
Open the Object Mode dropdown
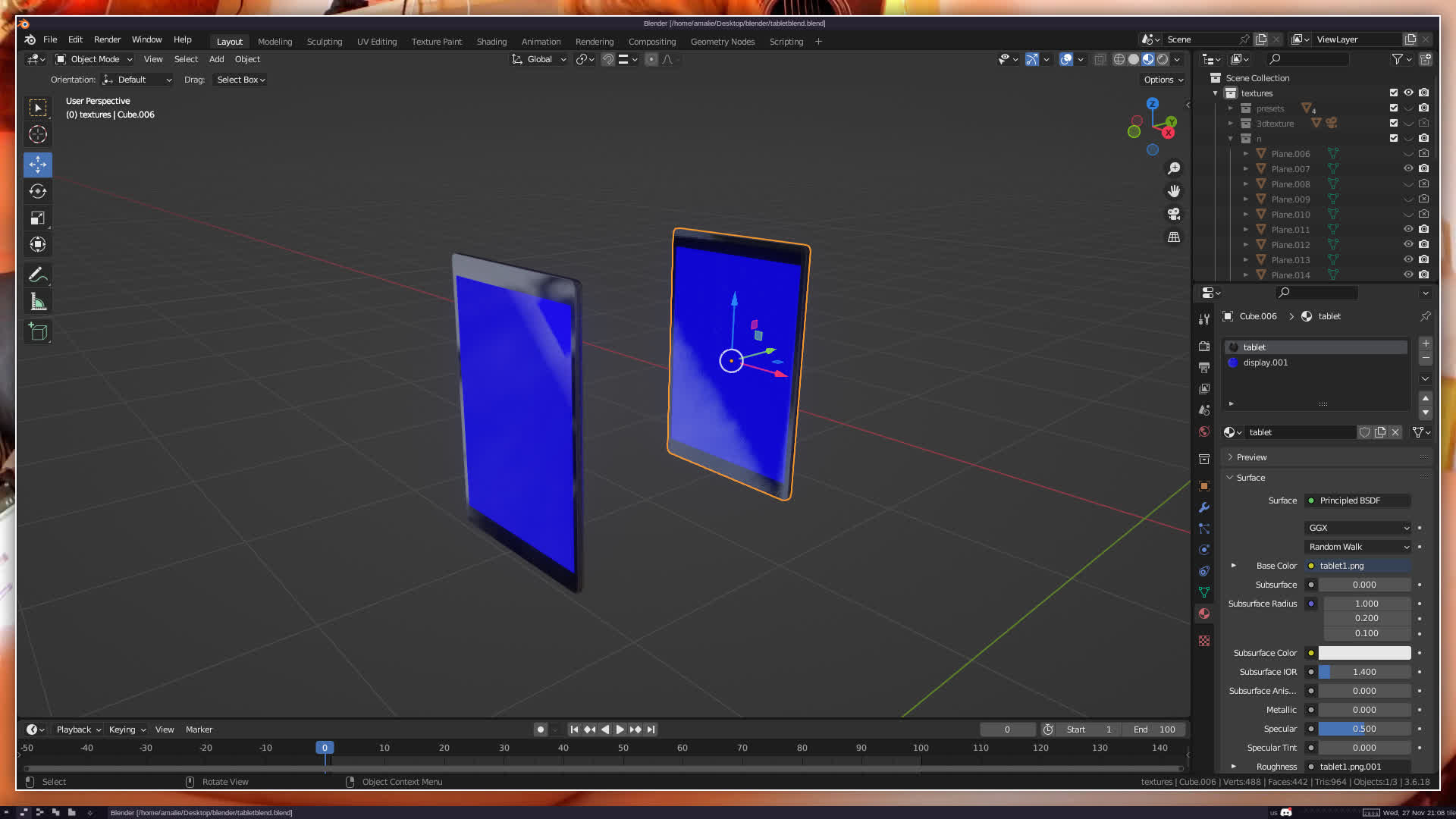pyautogui.click(x=94, y=59)
